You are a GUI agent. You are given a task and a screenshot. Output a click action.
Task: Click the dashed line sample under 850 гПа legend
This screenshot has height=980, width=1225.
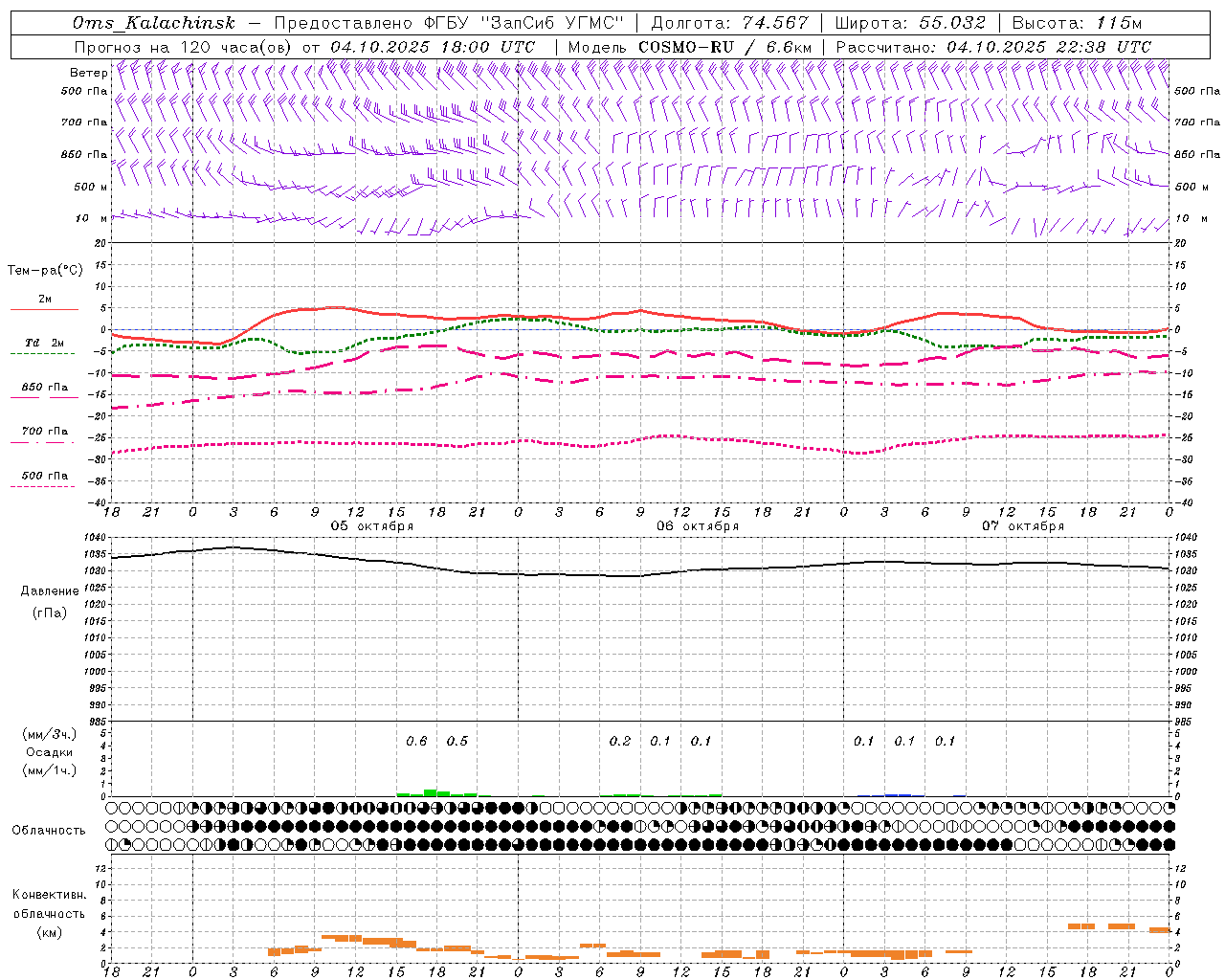pyautogui.click(x=44, y=397)
